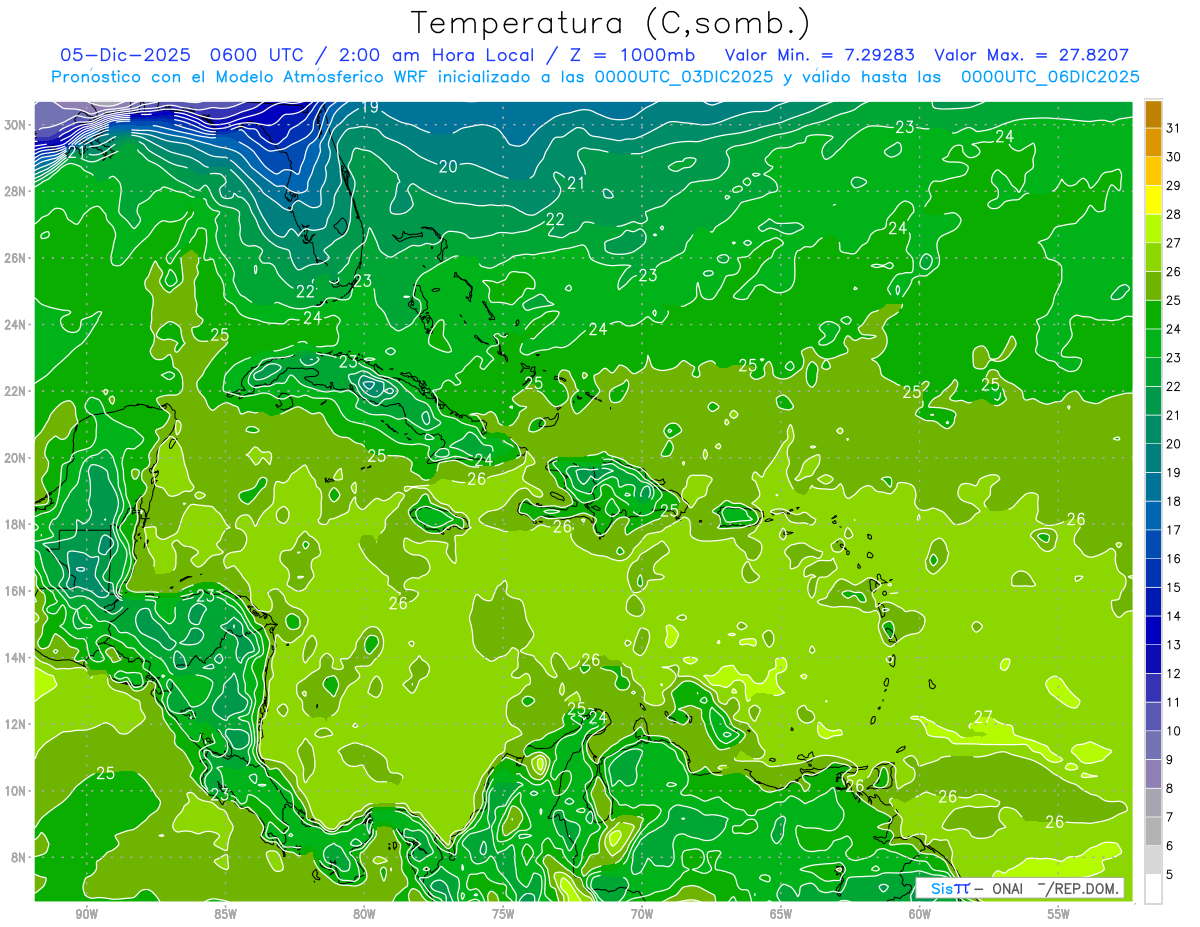
Task: Click the color scale label 22
Action: [x=1173, y=386]
